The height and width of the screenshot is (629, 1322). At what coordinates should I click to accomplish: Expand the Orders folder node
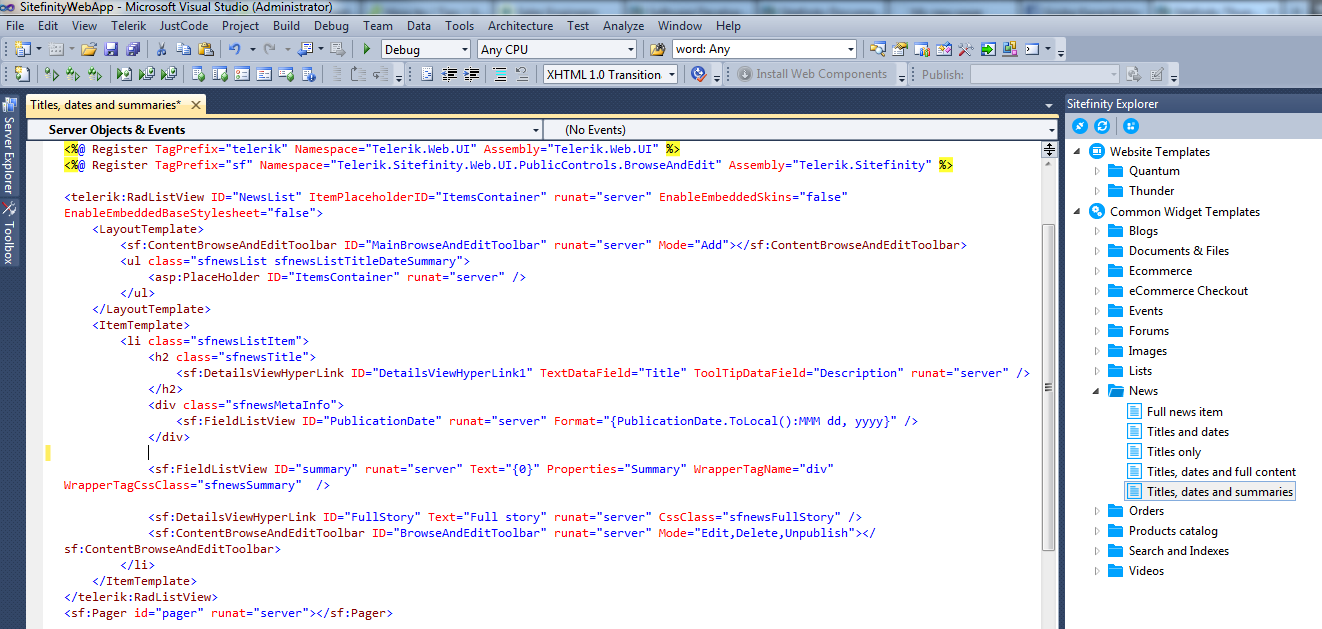[x=1097, y=511]
